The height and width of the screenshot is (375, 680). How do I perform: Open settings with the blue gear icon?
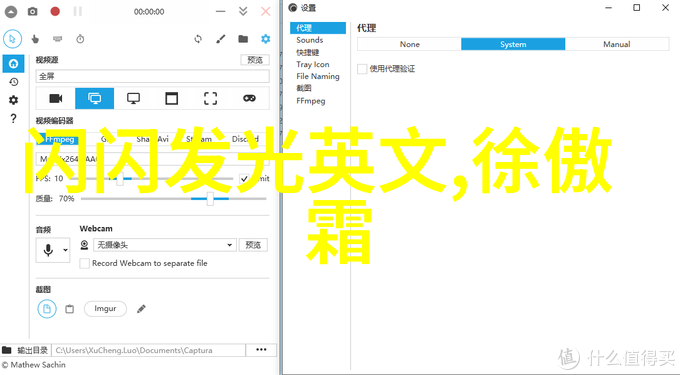pyautogui.click(x=265, y=39)
